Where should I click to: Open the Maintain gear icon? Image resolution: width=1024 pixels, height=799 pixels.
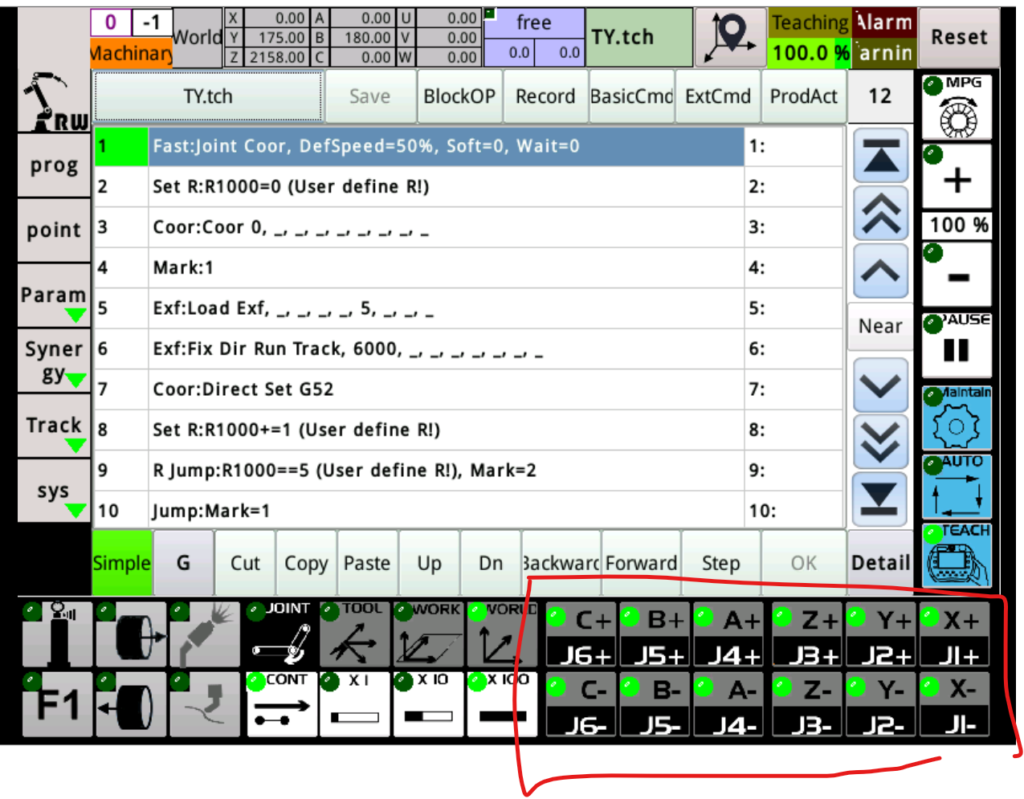[957, 418]
